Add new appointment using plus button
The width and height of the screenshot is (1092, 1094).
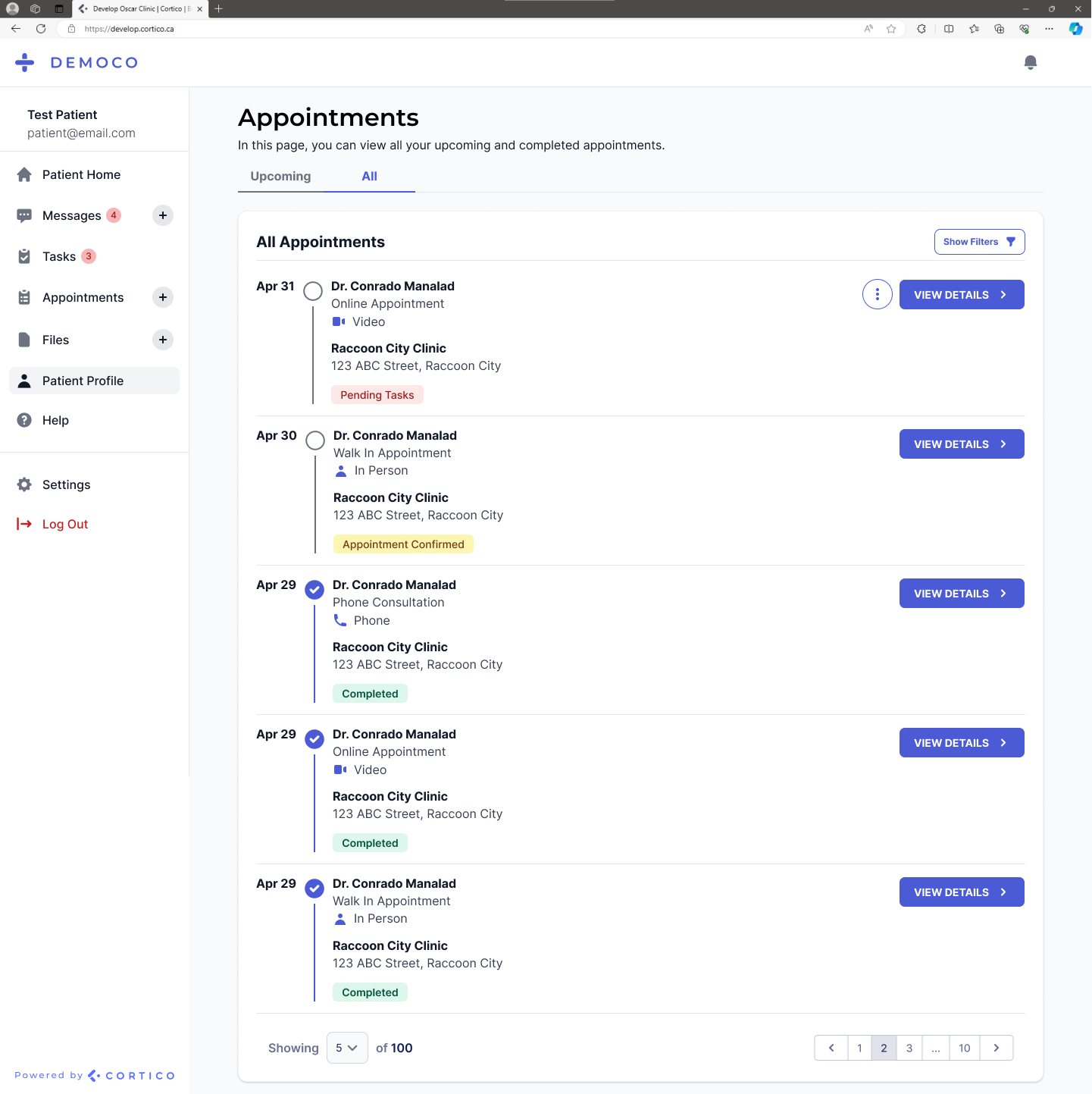163,297
